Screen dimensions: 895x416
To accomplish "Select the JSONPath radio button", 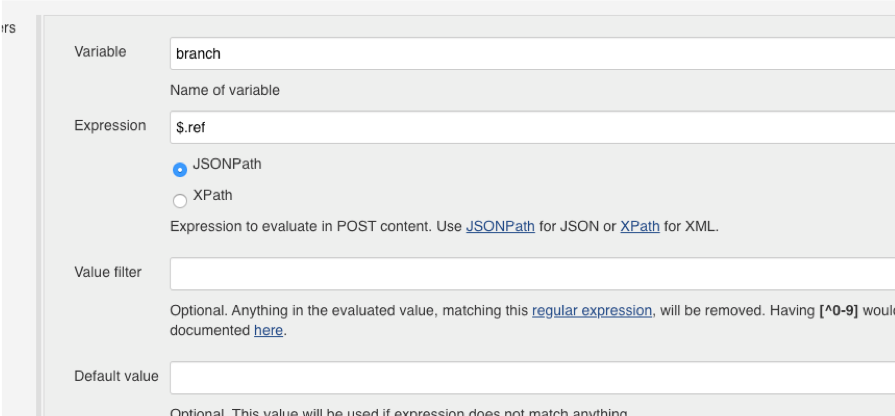I will [x=180, y=170].
